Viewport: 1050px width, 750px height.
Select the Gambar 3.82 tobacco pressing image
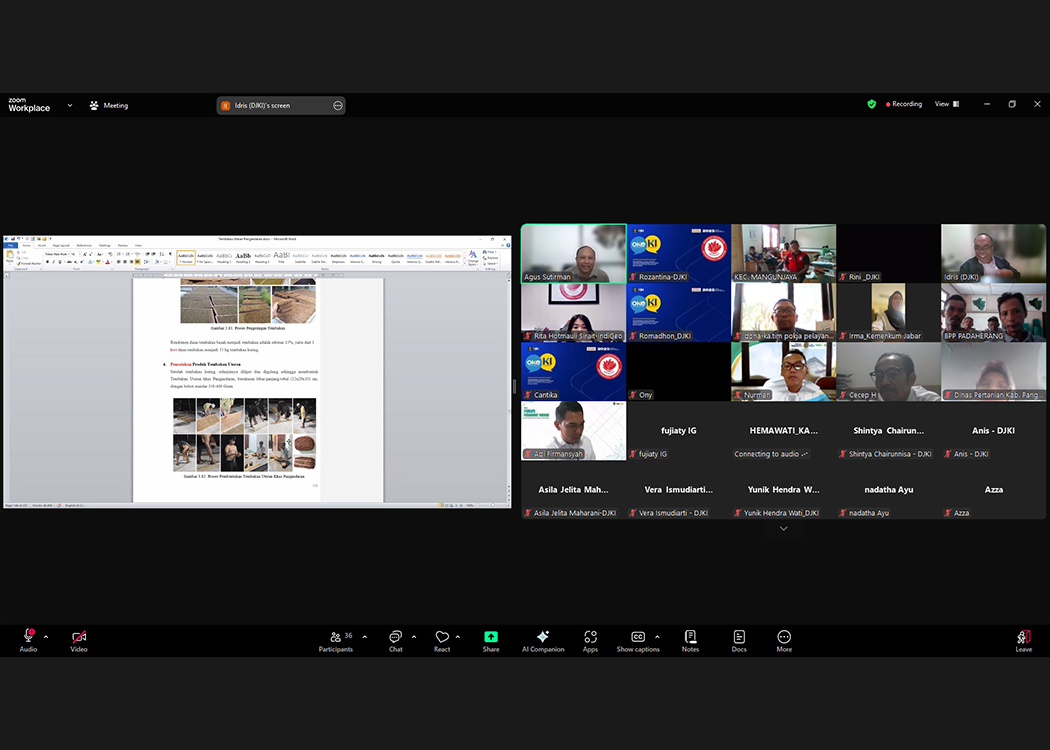tap(244, 434)
